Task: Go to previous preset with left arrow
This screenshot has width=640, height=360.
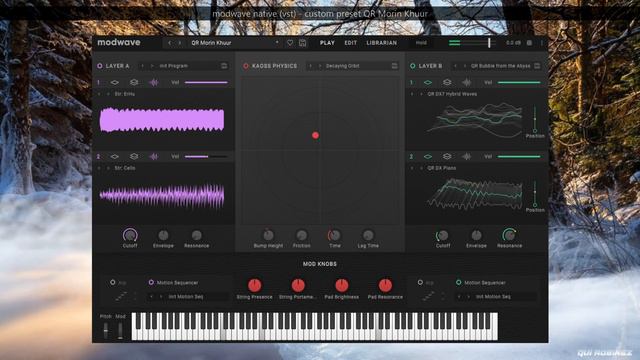Action: (170, 43)
